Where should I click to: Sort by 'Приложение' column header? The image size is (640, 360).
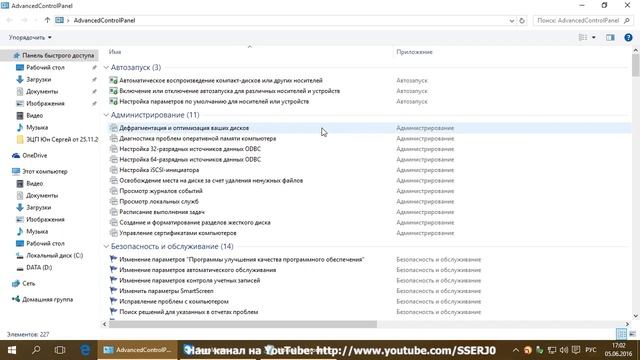[414, 52]
